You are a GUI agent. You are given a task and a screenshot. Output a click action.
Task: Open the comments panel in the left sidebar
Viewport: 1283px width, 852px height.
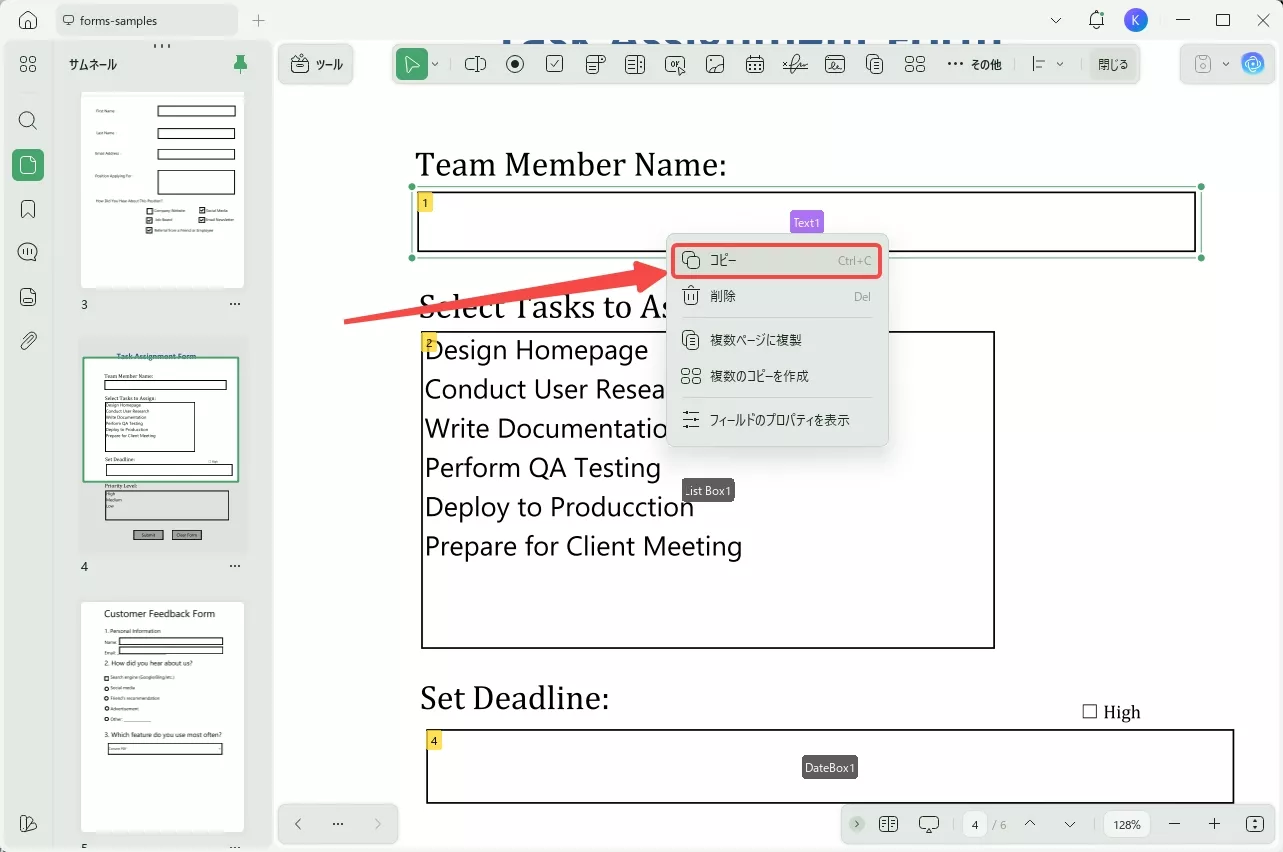pyautogui.click(x=28, y=252)
